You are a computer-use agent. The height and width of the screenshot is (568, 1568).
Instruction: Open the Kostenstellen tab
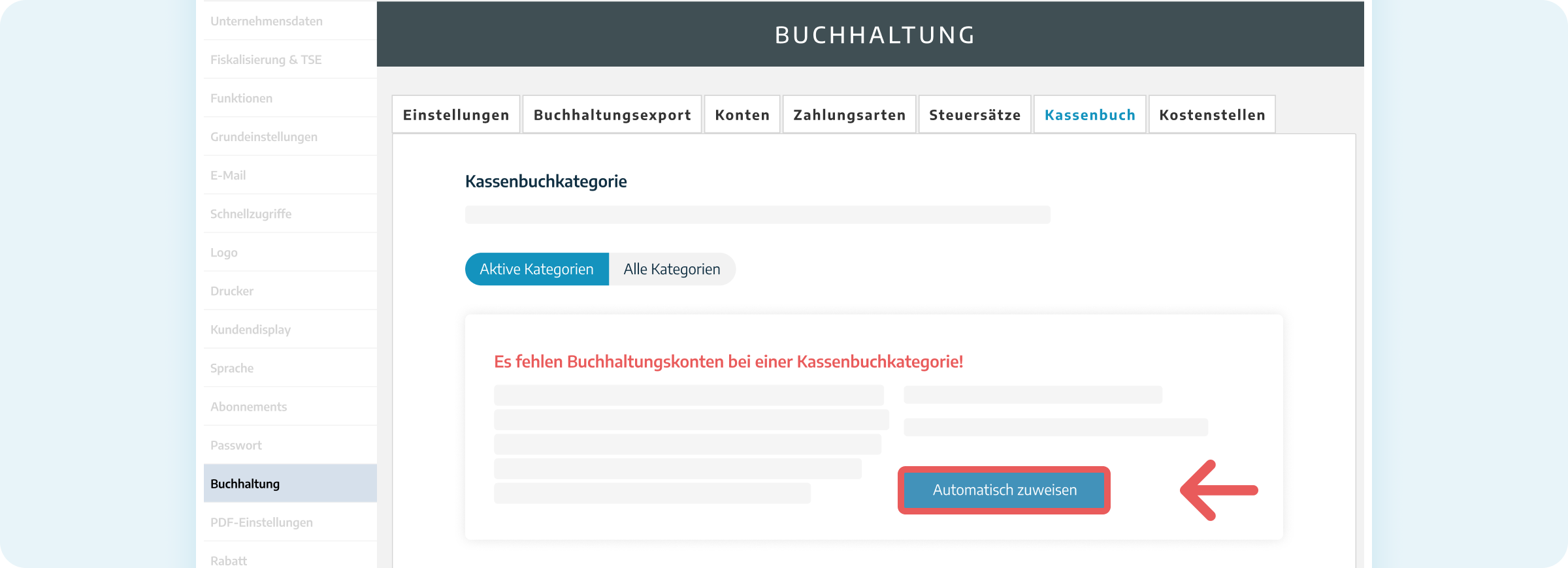(x=1212, y=115)
